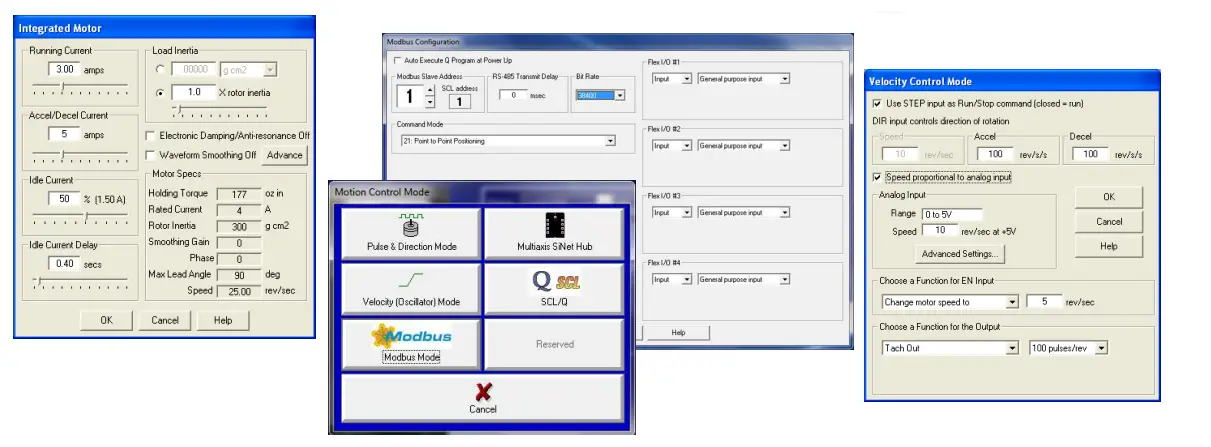Image resolution: width=1211 pixels, height=447 pixels.
Task: Click the Running Current amps field
Action: click(65, 70)
